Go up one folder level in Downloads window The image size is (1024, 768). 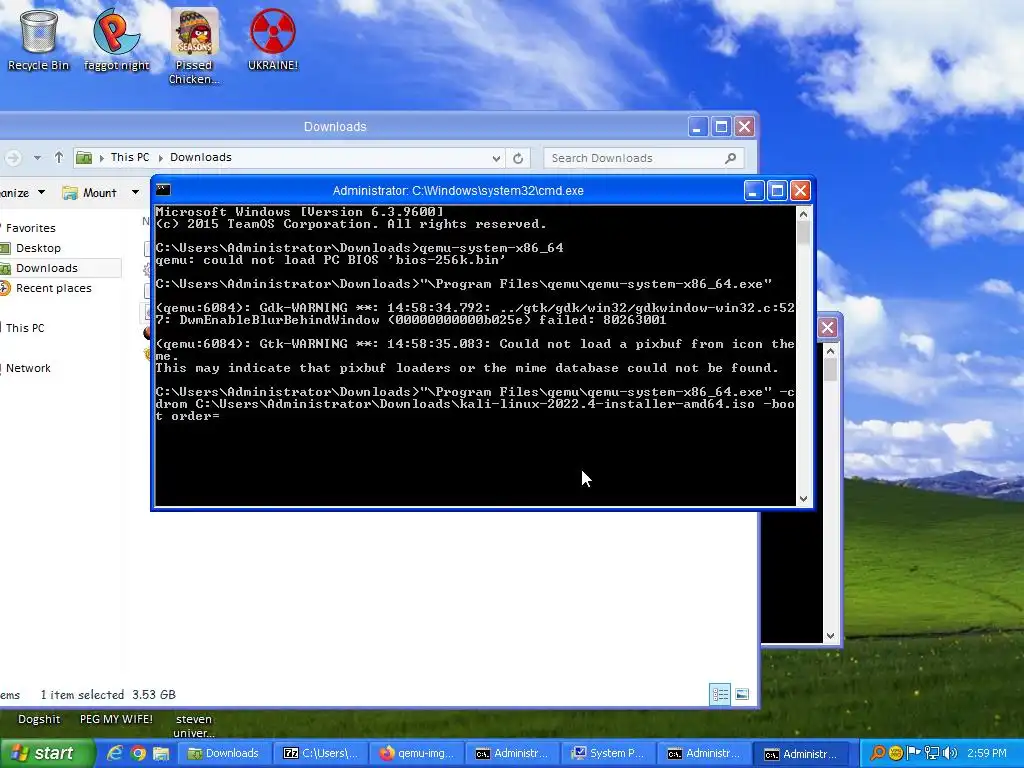(59, 157)
